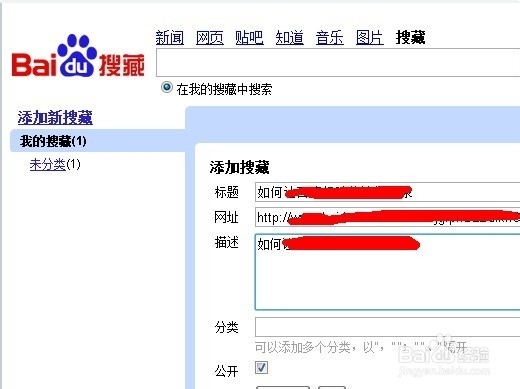Click the 描述 text area
The image size is (520, 389).
click(x=387, y=272)
